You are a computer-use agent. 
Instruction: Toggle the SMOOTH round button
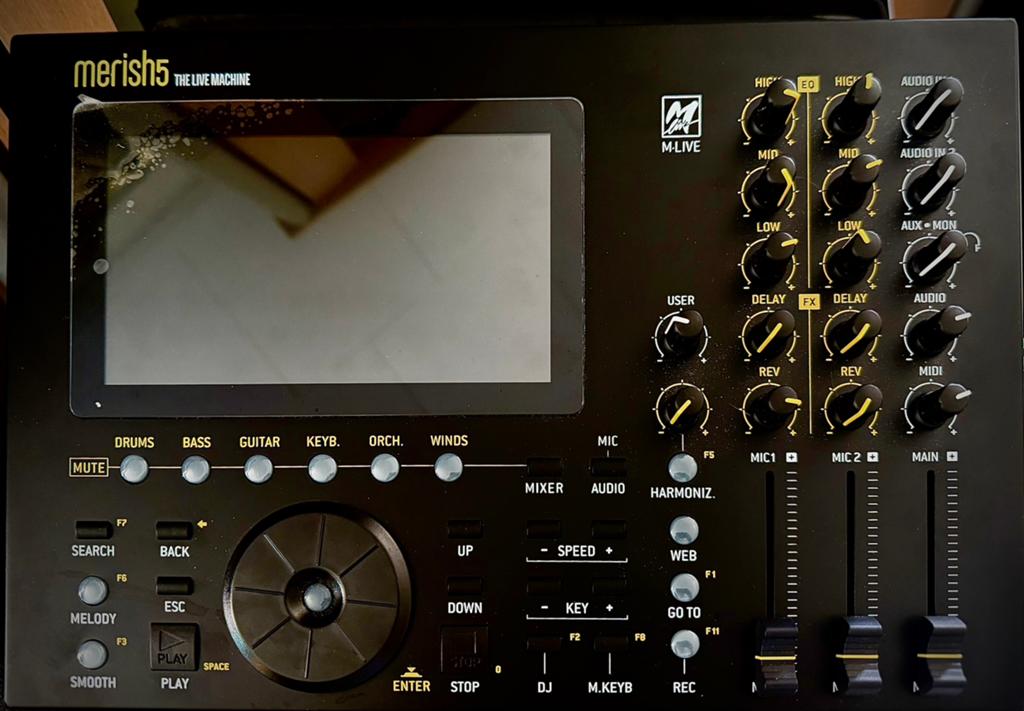tap(92, 654)
